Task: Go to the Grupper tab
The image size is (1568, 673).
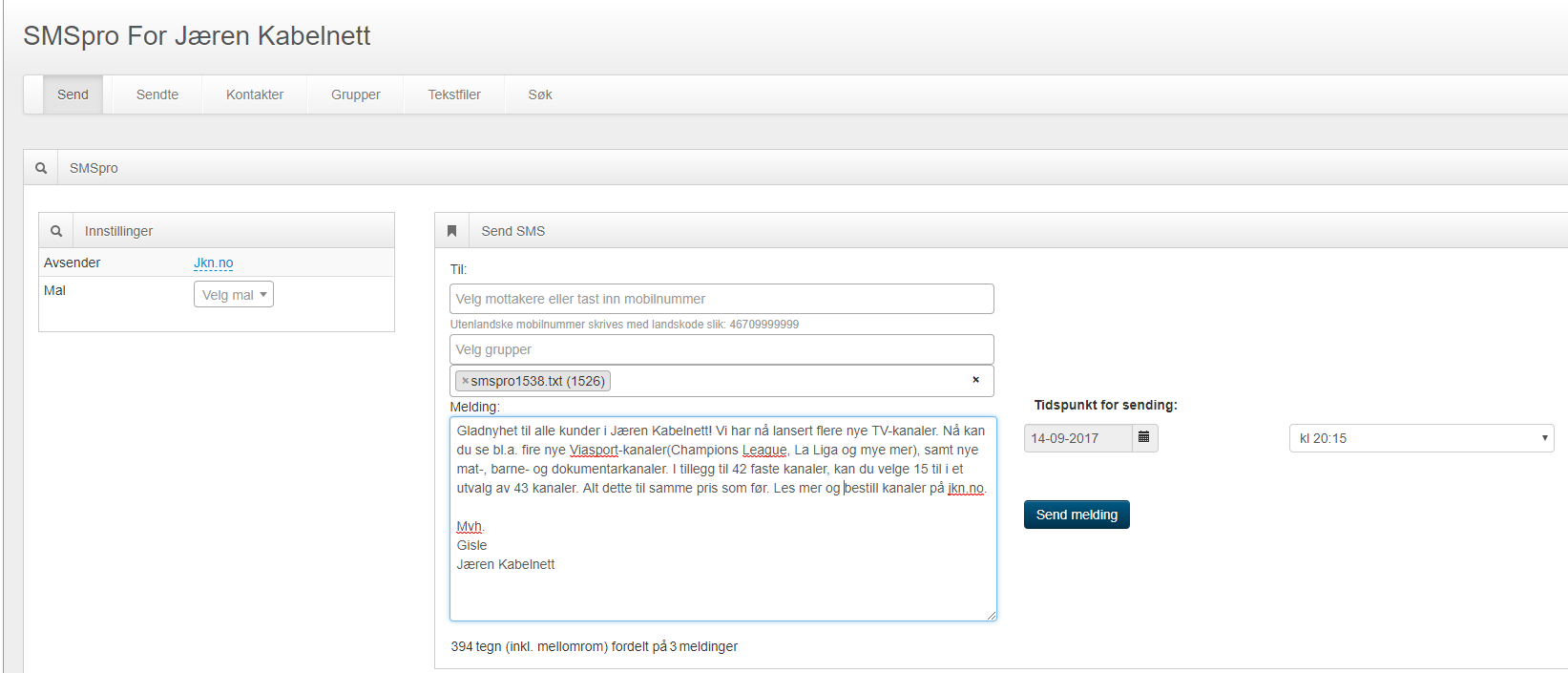Action: coord(356,95)
